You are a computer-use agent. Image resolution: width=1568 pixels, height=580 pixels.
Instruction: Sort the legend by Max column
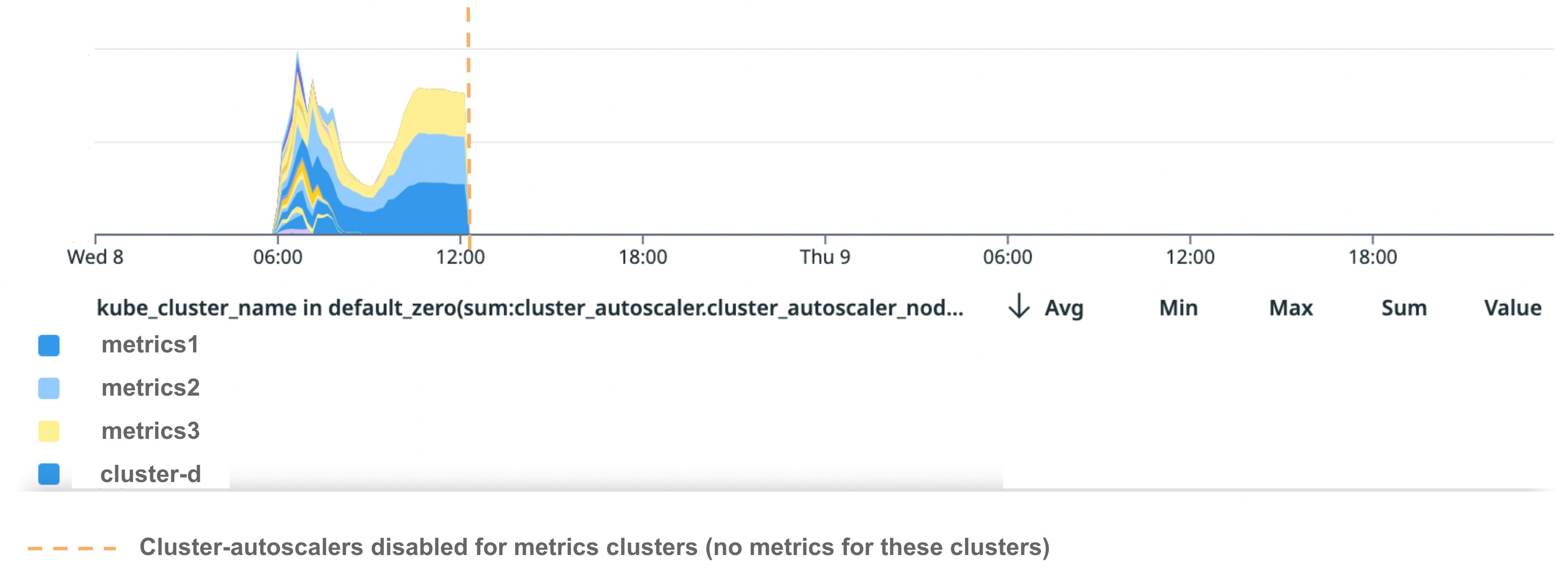[x=1291, y=308]
